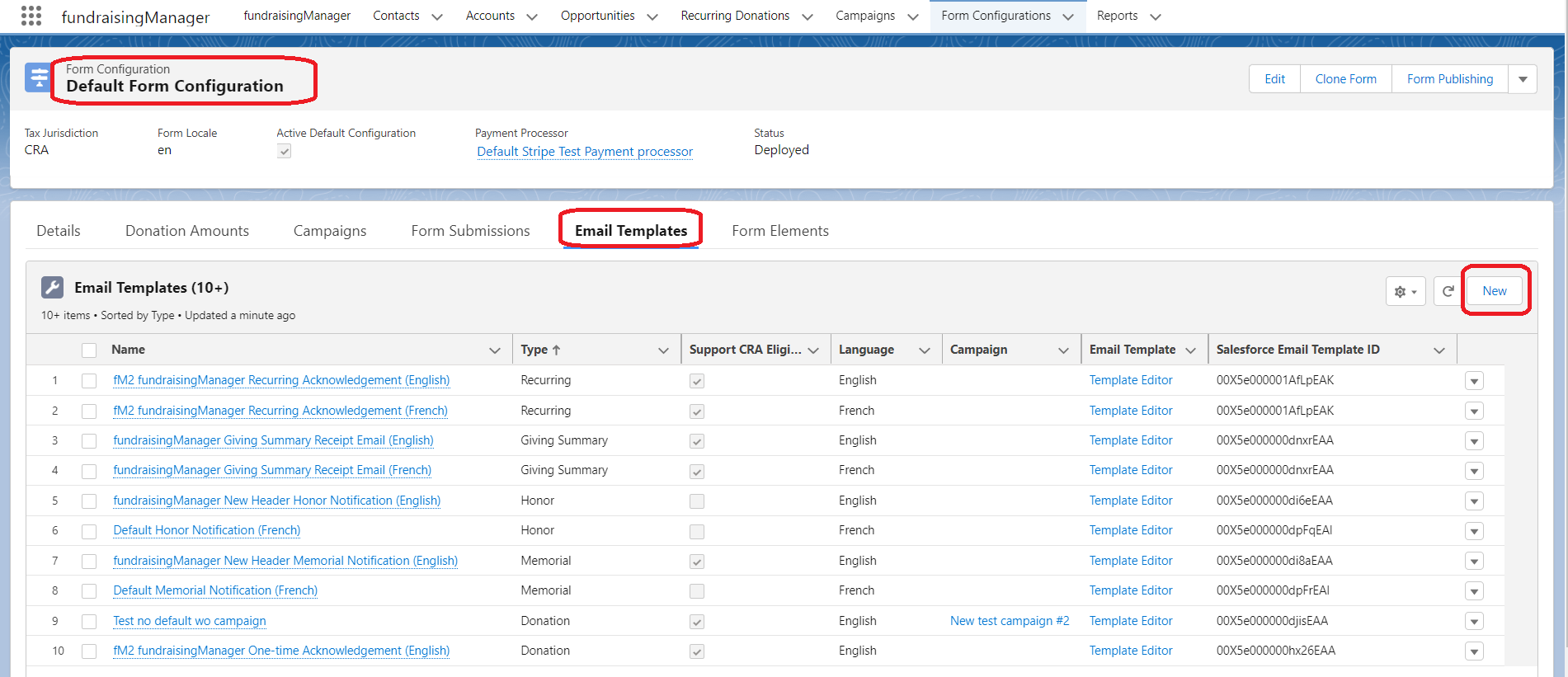Screen dimensions: 1568x677
Task: Tick the select-all checkbox in header
Action: (89, 350)
